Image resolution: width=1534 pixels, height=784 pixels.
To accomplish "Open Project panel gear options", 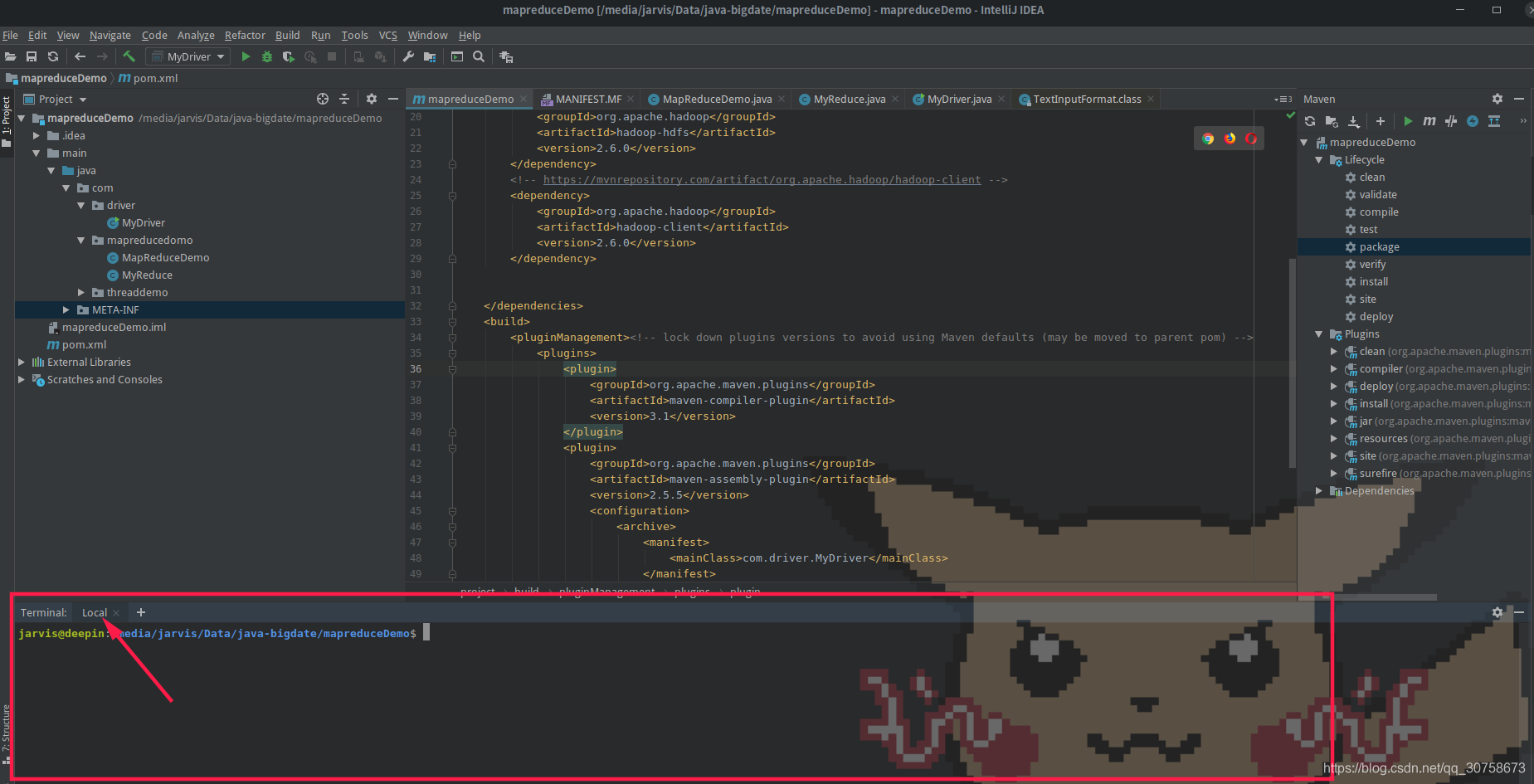I will (372, 99).
